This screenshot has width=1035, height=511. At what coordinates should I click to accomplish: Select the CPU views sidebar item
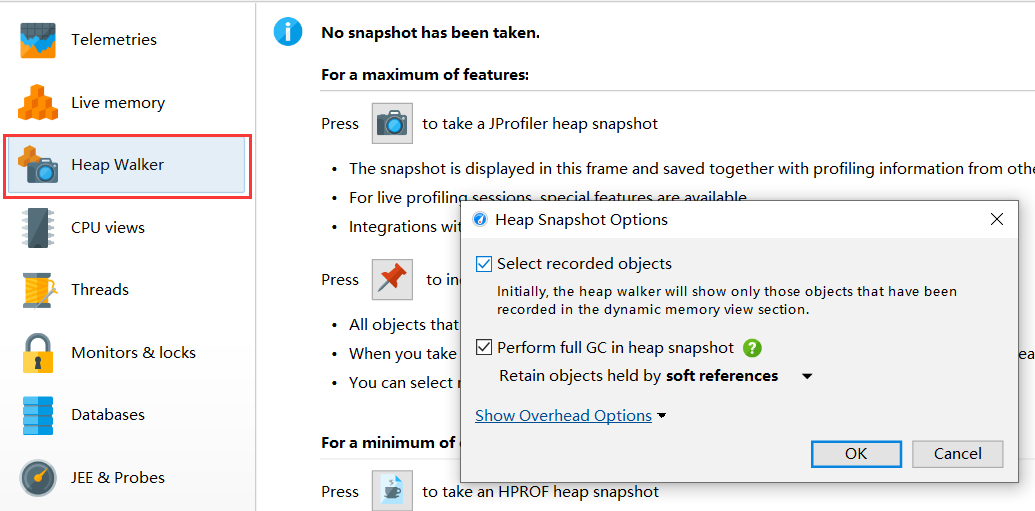pyautogui.click(x=108, y=227)
